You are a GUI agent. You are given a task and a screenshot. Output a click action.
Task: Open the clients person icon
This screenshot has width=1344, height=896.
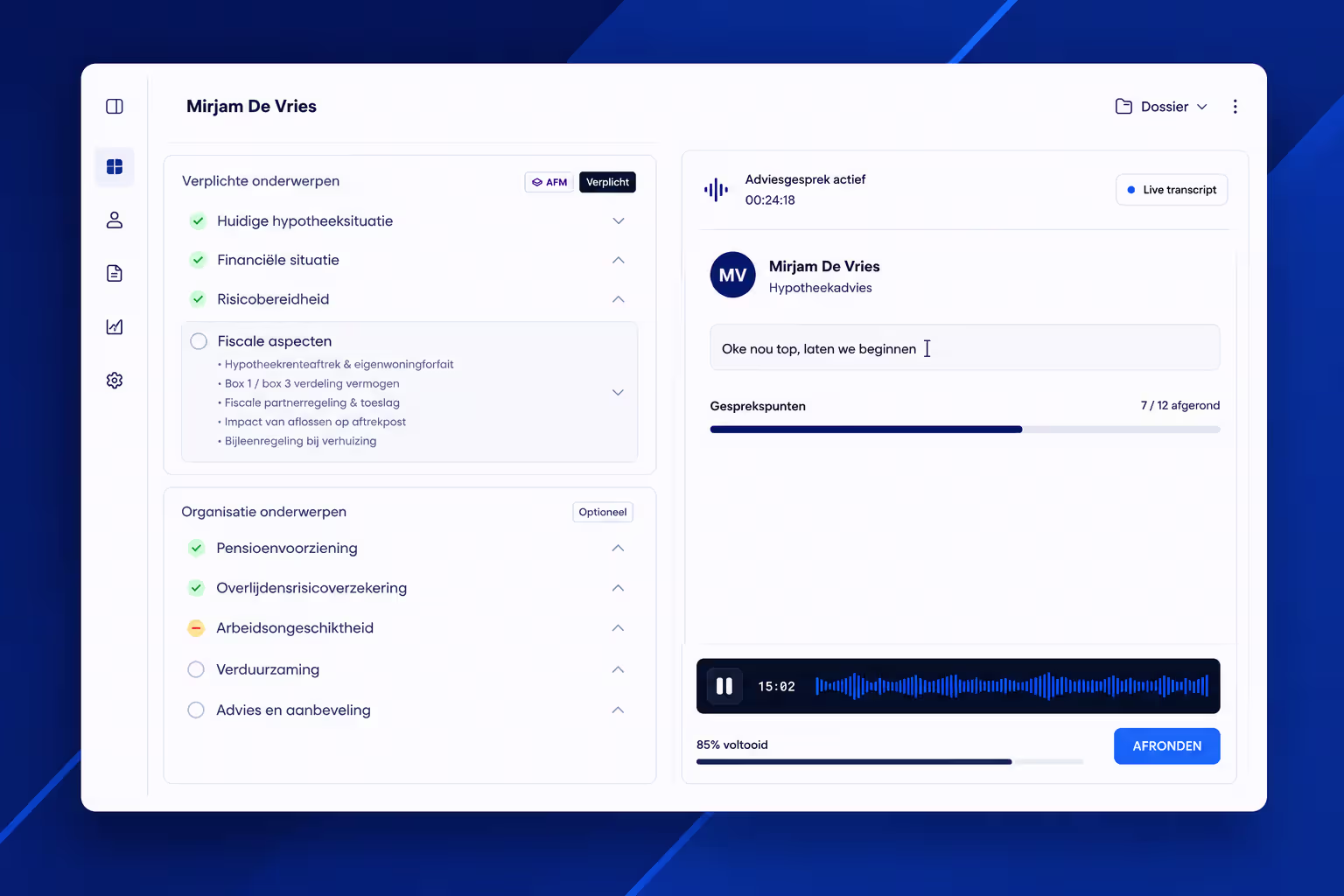coord(115,220)
